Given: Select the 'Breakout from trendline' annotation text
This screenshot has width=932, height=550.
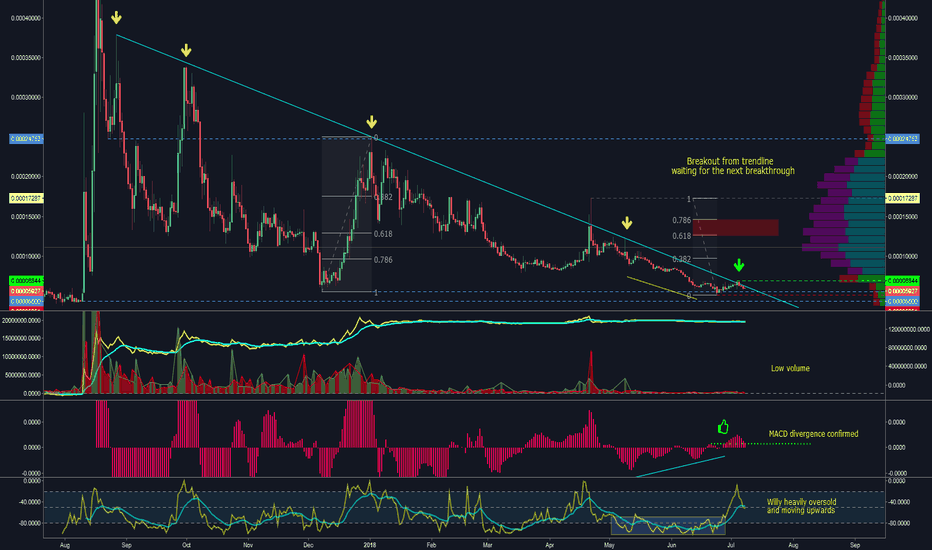Looking at the screenshot, I should [x=733, y=166].
